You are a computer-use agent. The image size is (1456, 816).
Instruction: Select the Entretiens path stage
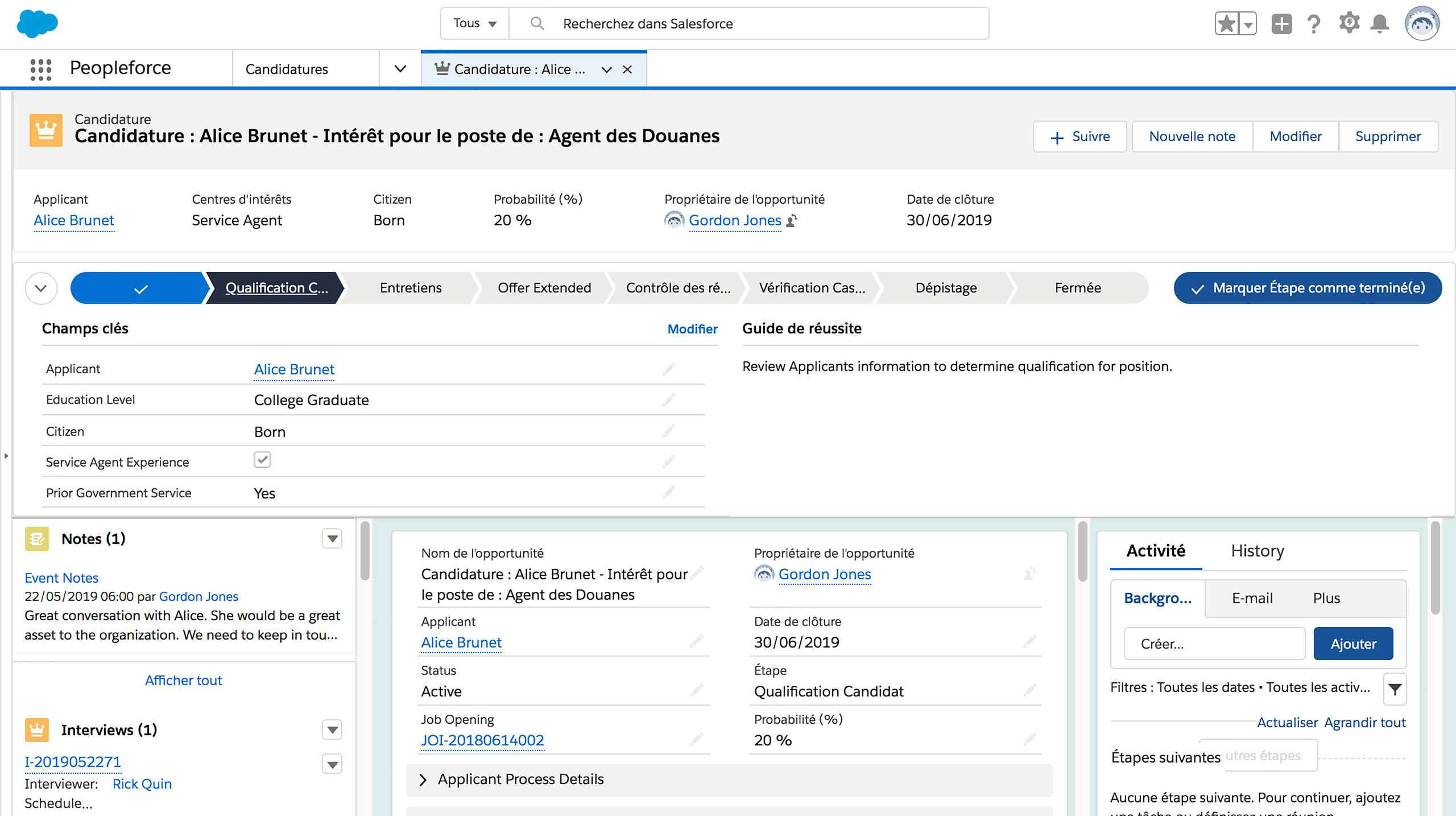[x=410, y=288]
